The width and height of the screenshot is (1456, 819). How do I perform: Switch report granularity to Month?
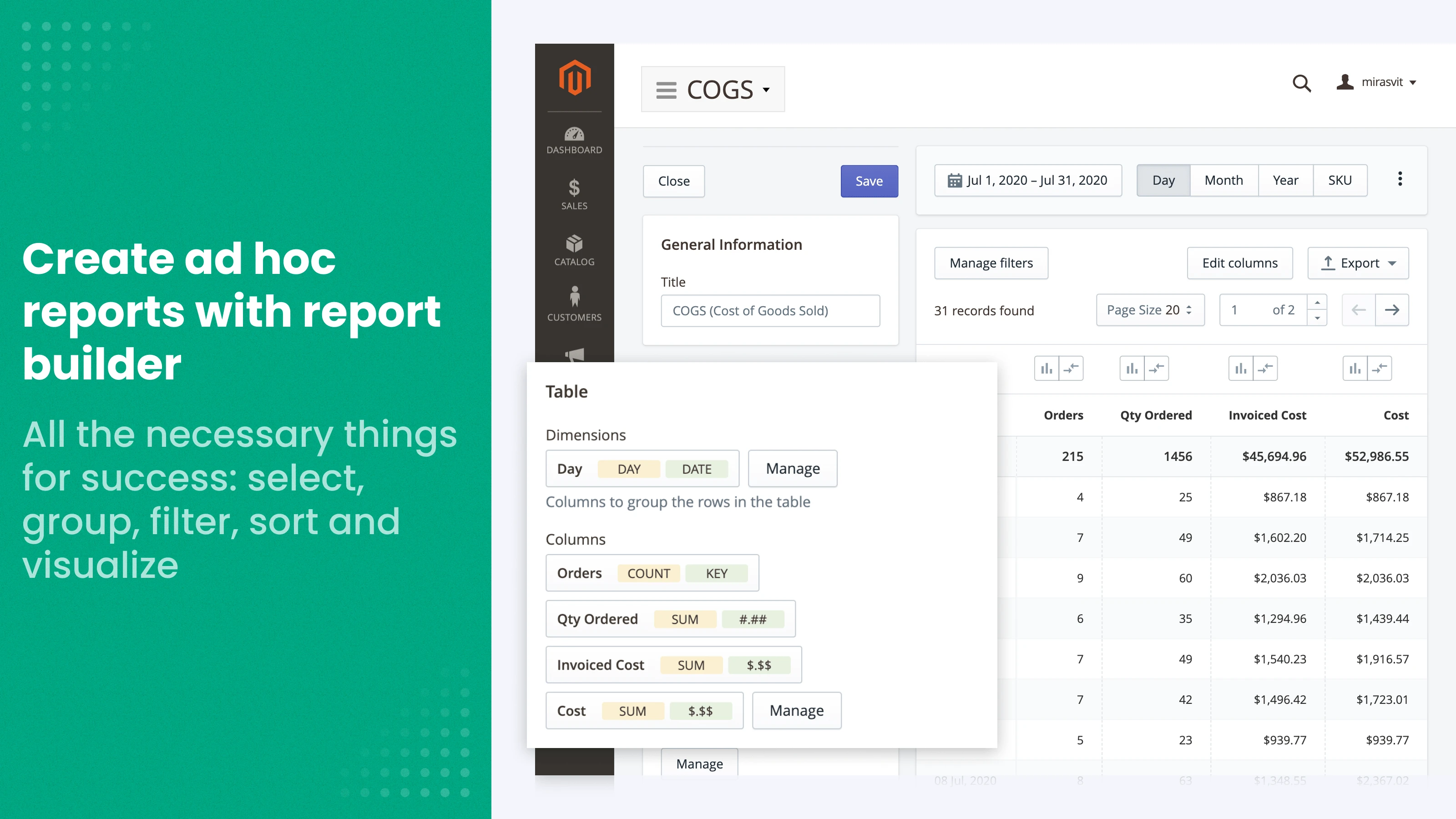pos(1223,180)
